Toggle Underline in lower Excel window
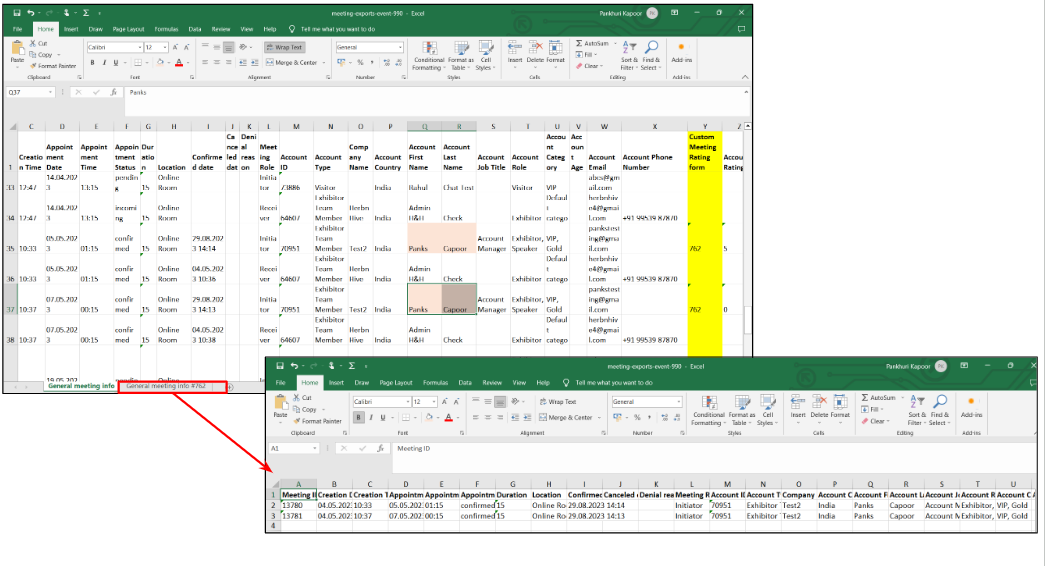 383,417
